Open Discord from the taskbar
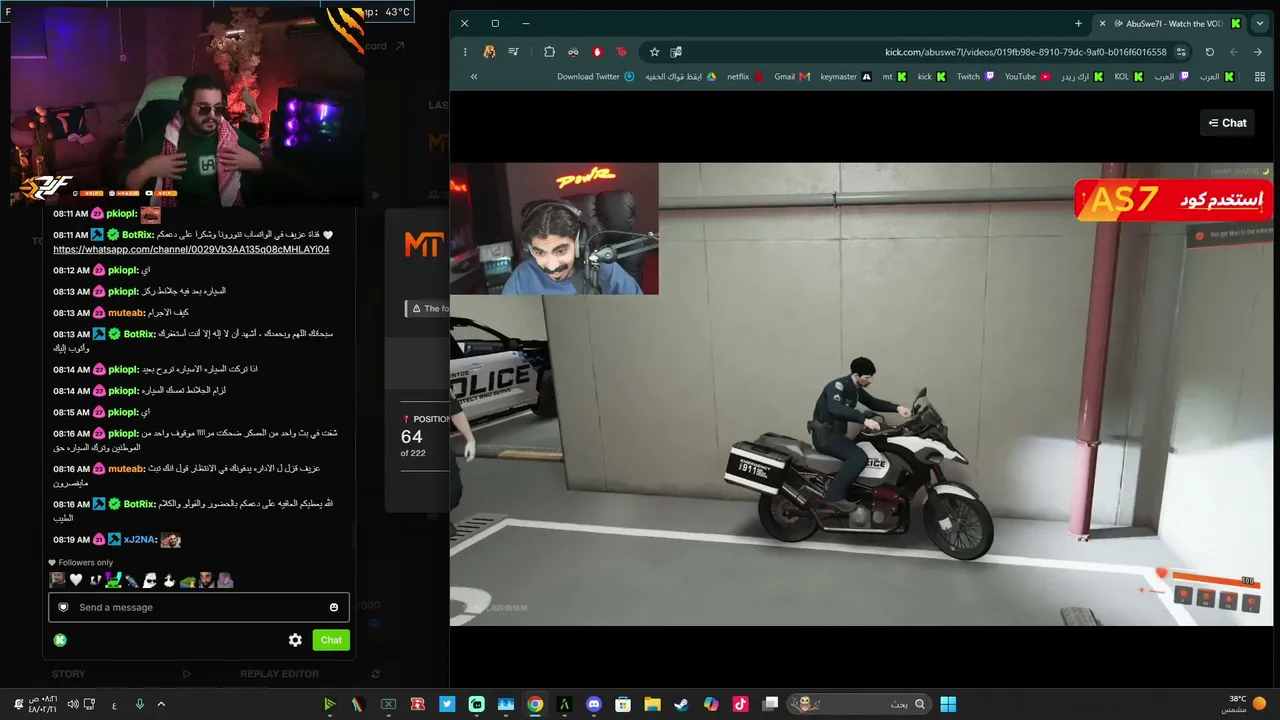1280x720 pixels. pyautogui.click(x=594, y=704)
